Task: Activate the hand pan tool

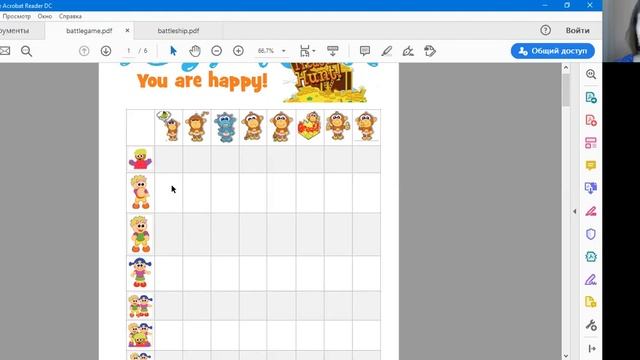Action: (x=195, y=51)
